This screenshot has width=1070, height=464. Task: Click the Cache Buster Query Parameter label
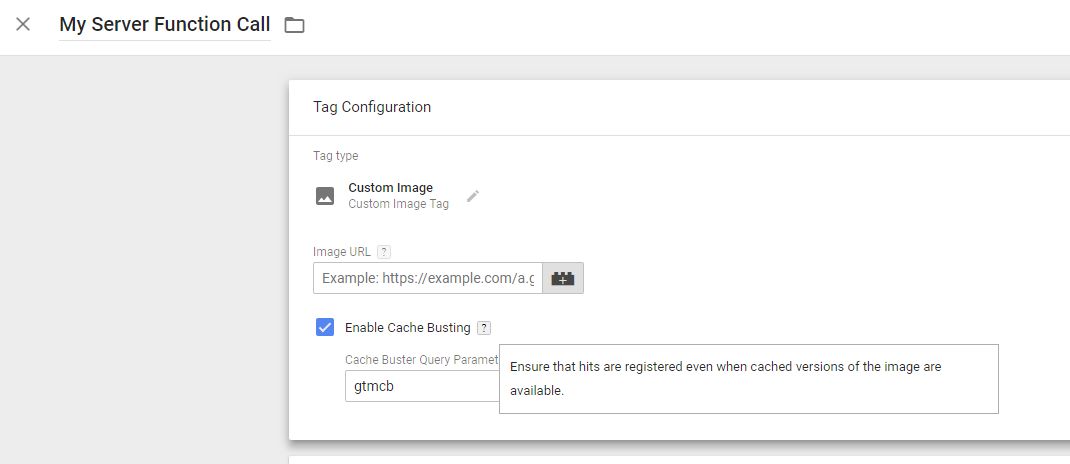421,360
